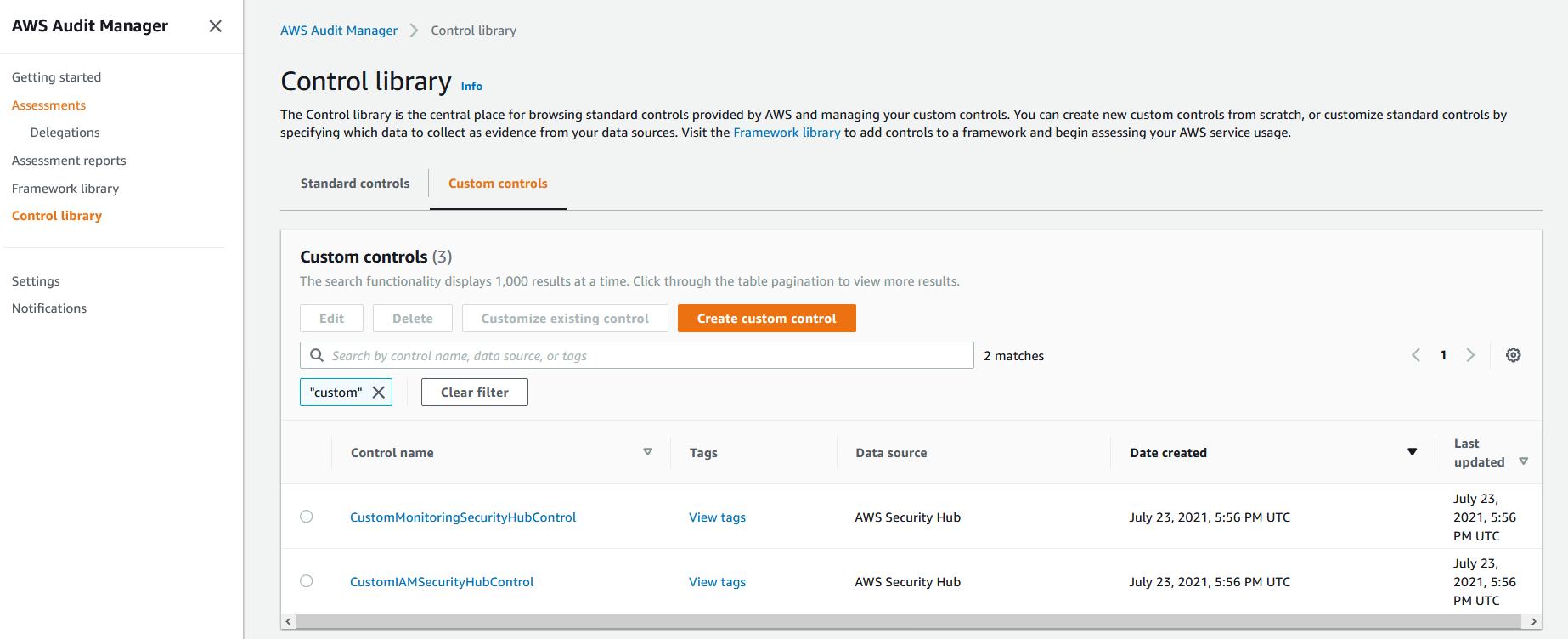Click AWS Security Hub in CustomMonitoring row

[907, 517]
